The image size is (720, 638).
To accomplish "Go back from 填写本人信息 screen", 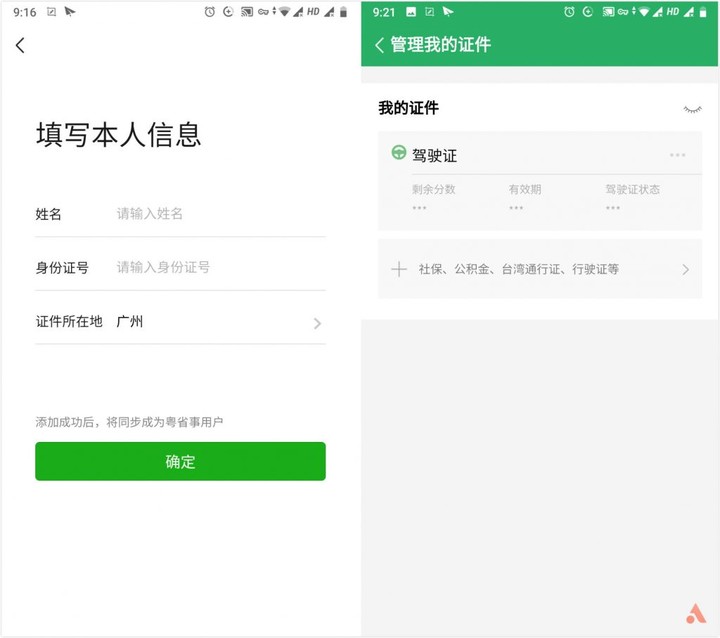I will click(20, 45).
